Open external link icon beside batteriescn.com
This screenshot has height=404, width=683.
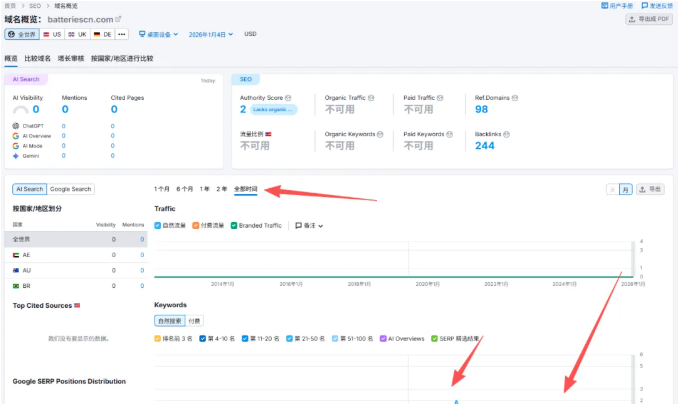click(x=118, y=18)
